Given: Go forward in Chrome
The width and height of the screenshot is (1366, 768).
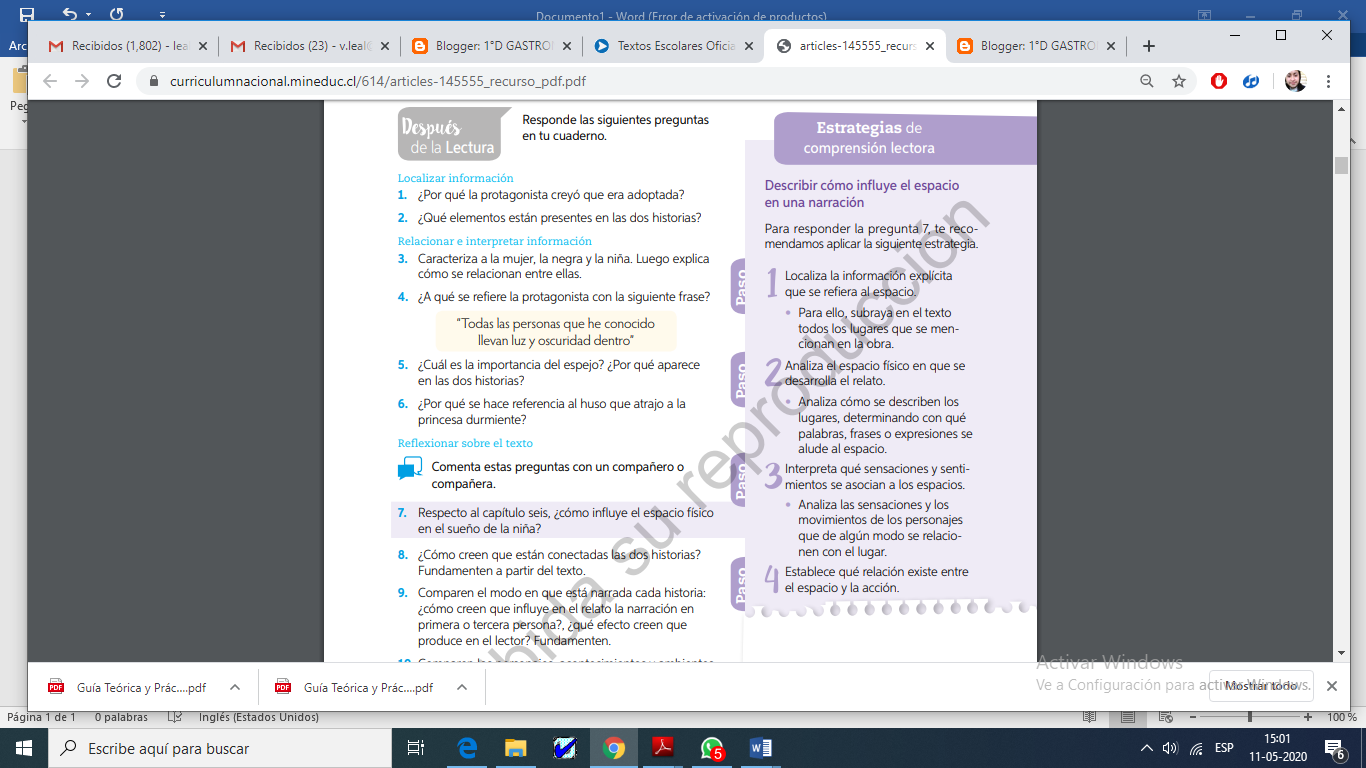Looking at the screenshot, I should pos(82,81).
